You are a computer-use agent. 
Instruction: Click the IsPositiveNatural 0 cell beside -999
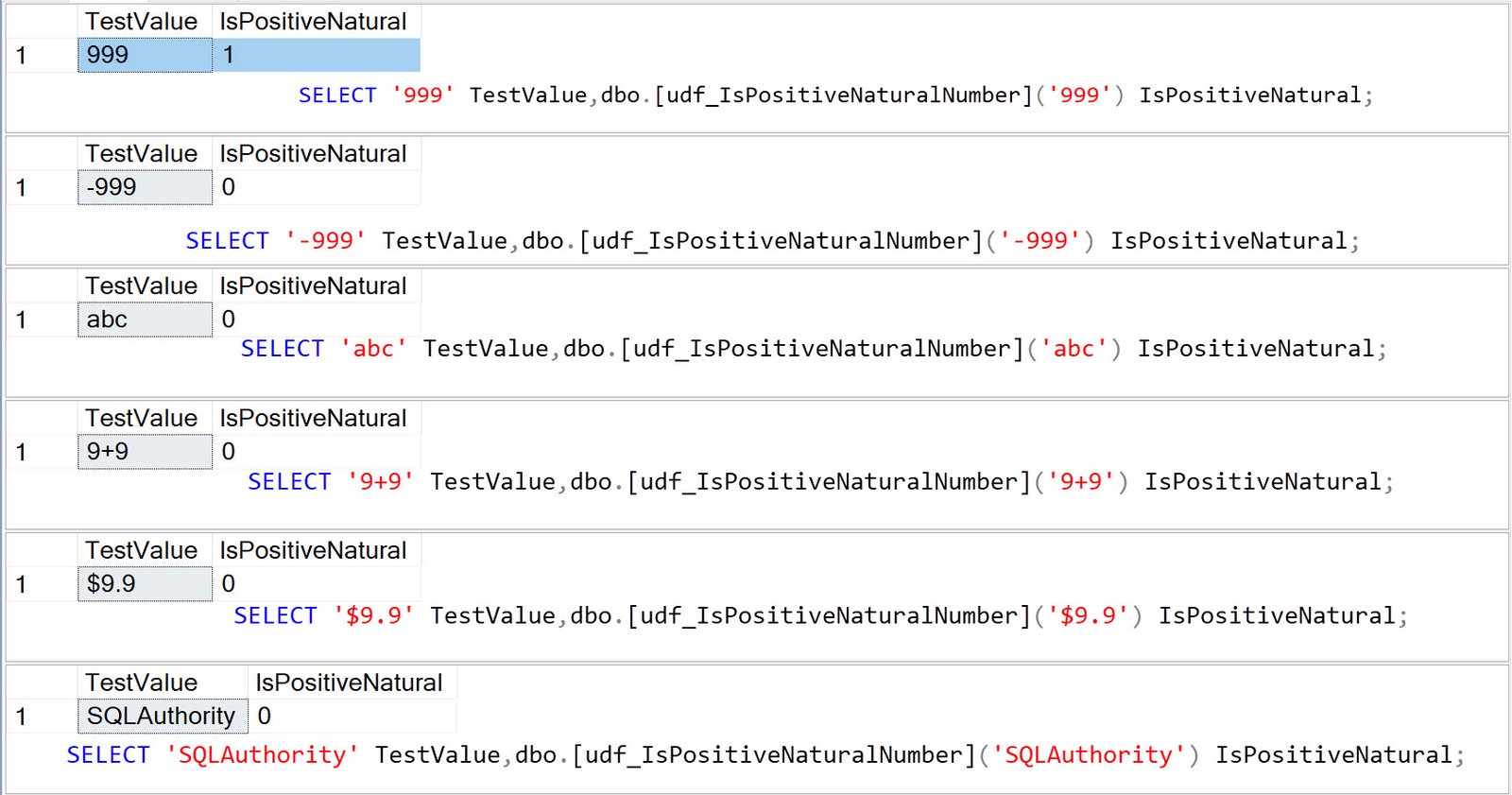(x=317, y=187)
